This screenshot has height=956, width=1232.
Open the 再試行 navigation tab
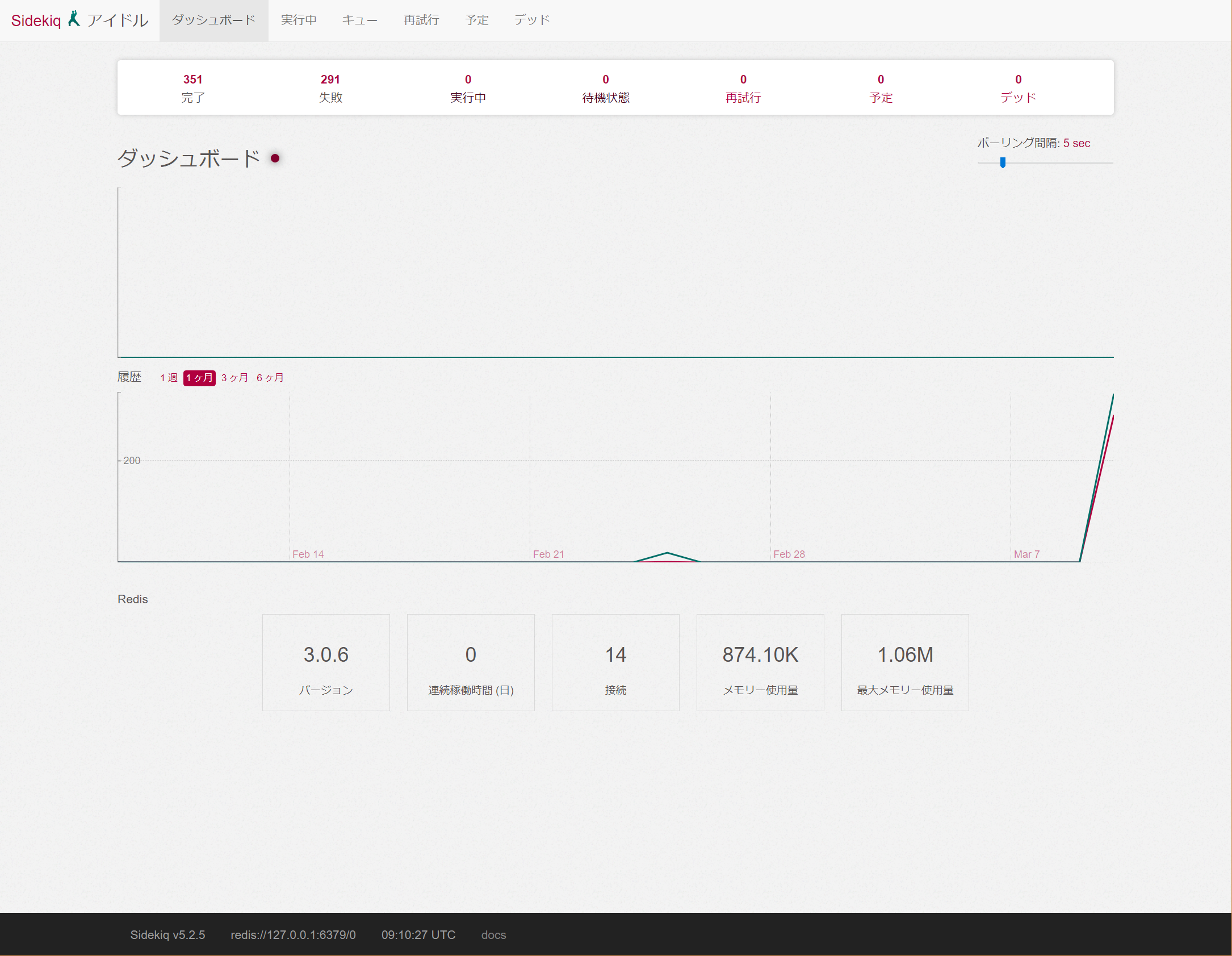[421, 20]
